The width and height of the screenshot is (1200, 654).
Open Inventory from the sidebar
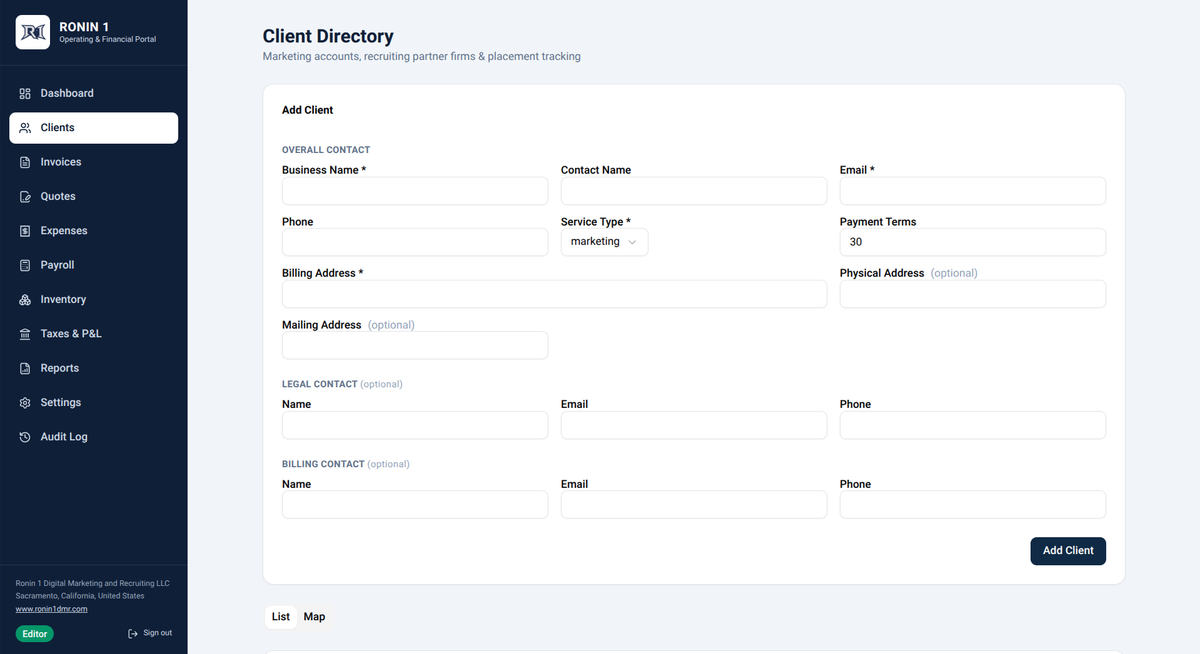[x=94, y=299]
